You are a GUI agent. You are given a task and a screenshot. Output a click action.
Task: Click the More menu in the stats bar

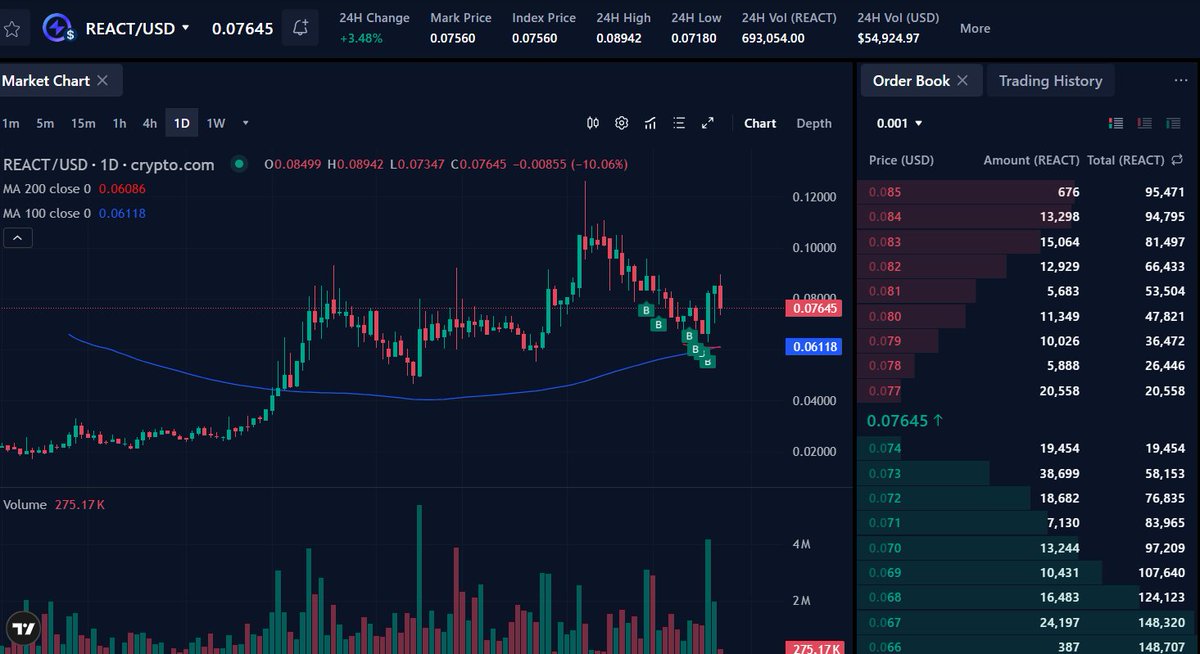974,28
